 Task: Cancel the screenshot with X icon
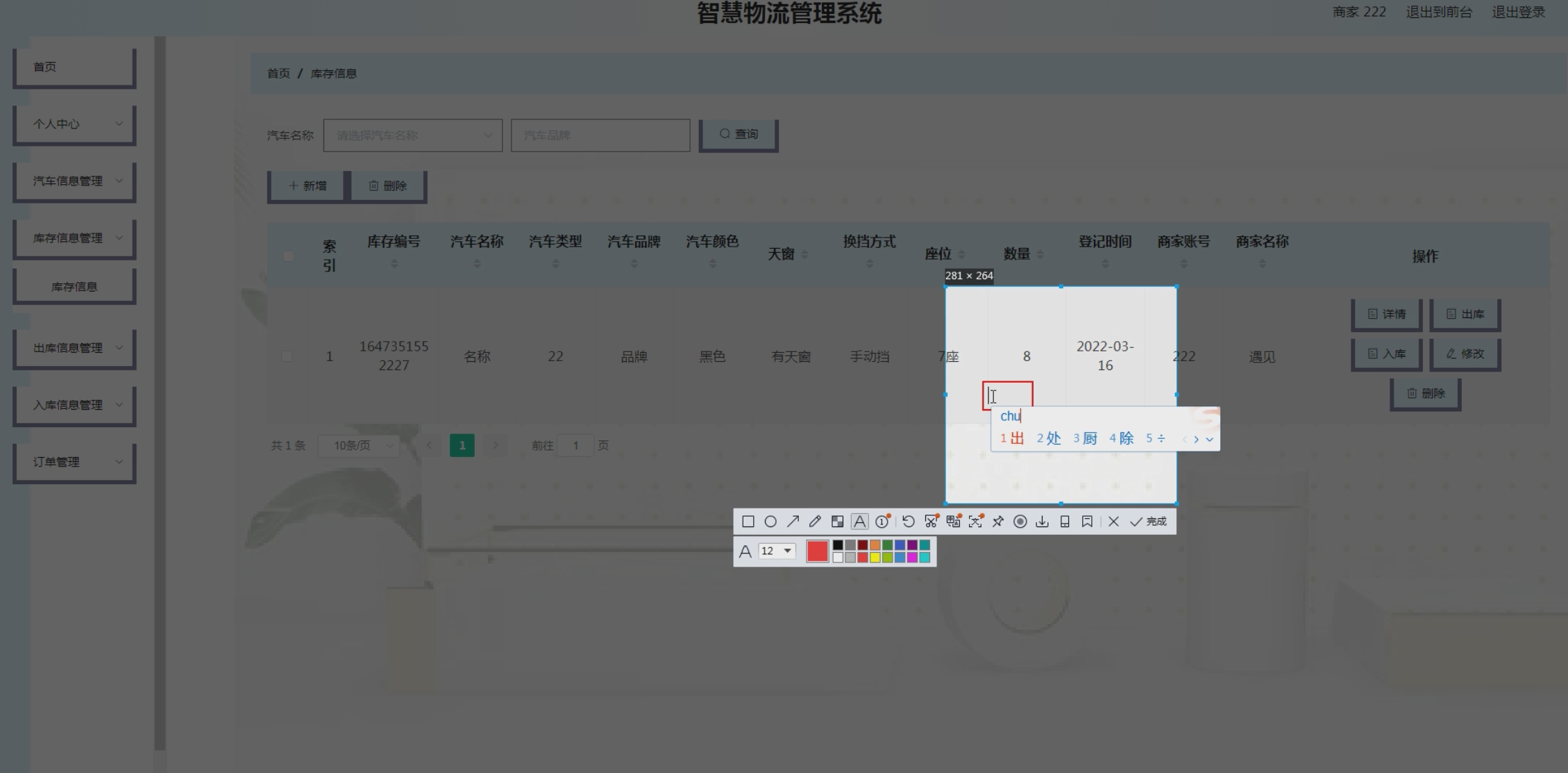(x=1113, y=522)
